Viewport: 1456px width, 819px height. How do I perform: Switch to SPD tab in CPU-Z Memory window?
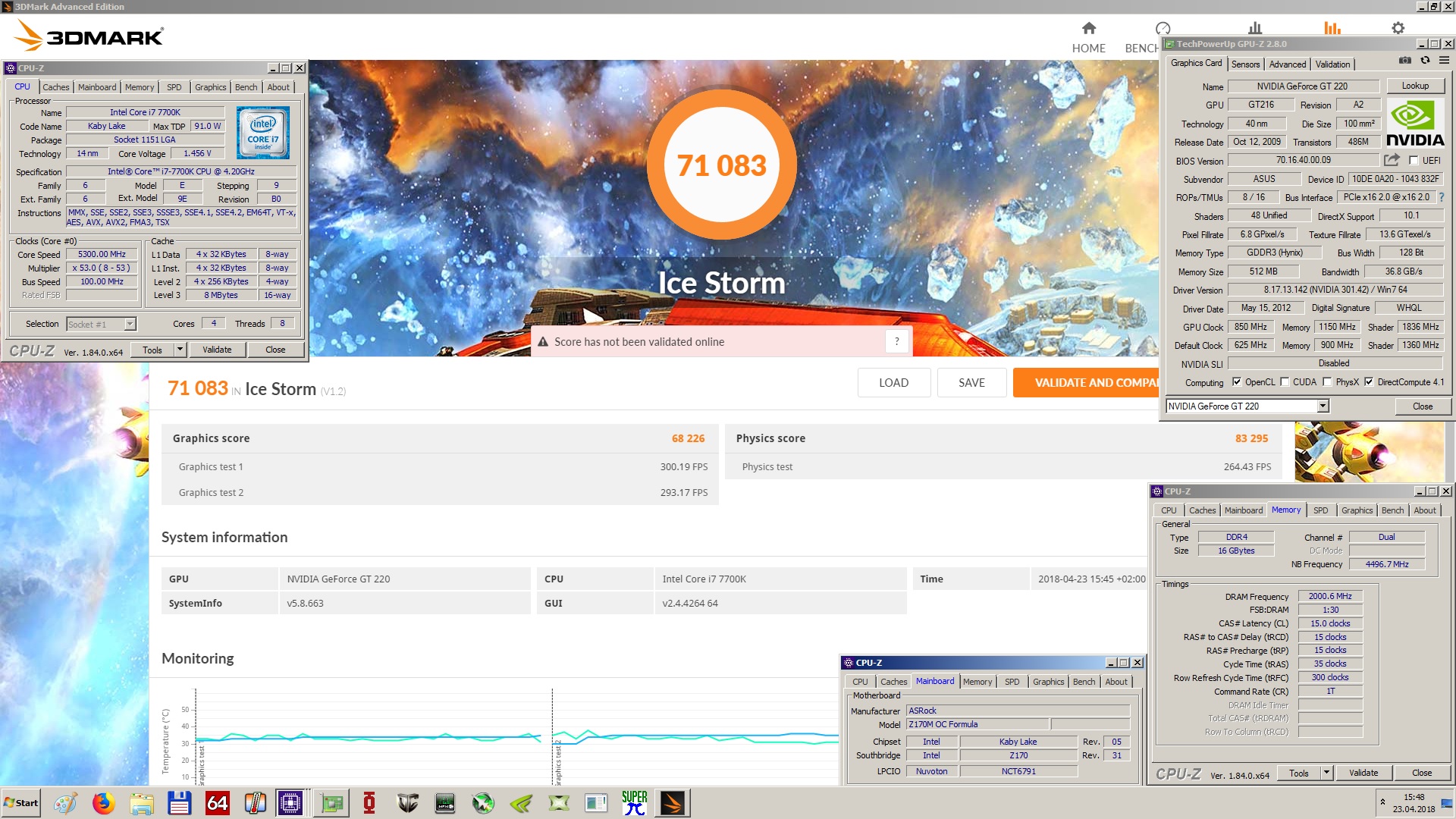(1320, 510)
